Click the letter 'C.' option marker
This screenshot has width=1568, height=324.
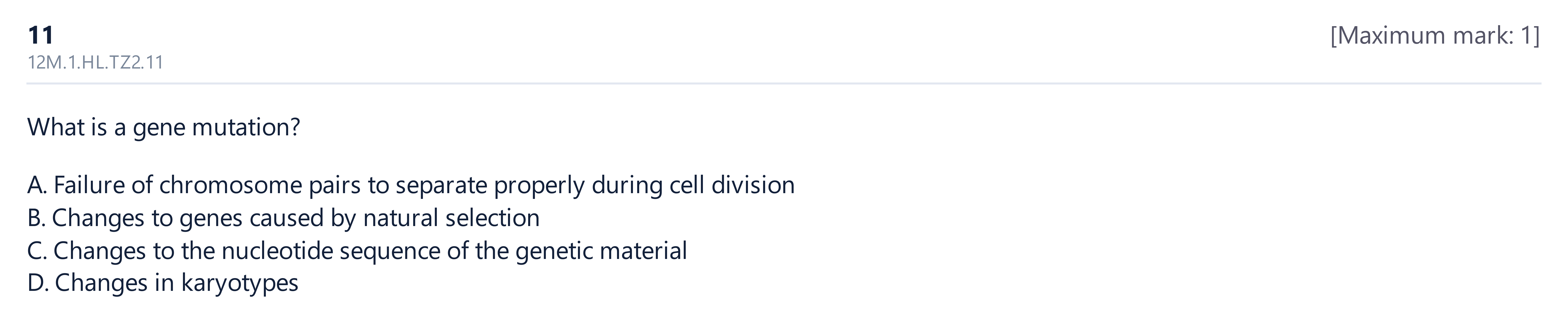pos(37,251)
